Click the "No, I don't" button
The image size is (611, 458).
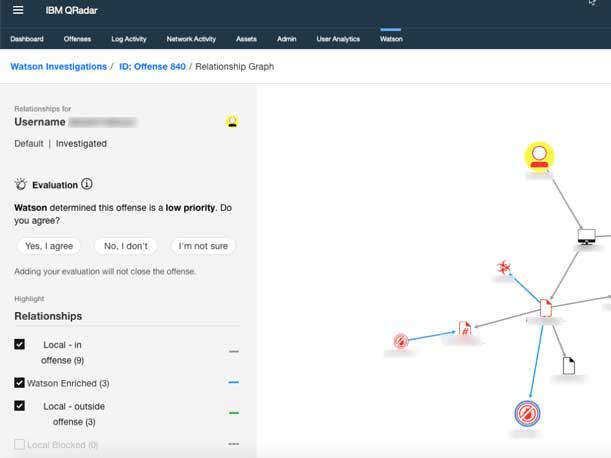tap(125, 246)
